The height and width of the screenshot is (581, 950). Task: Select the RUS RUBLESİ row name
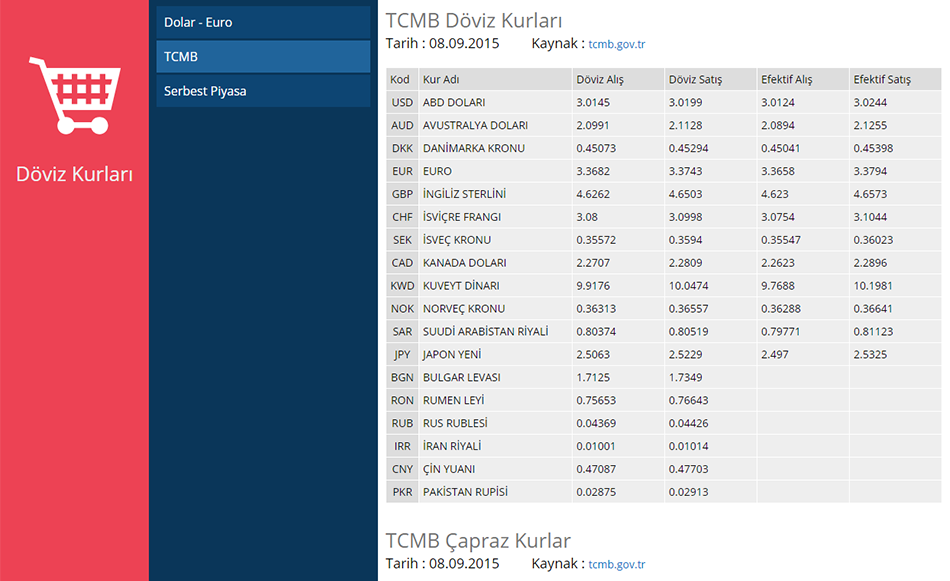[x=455, y=423]
